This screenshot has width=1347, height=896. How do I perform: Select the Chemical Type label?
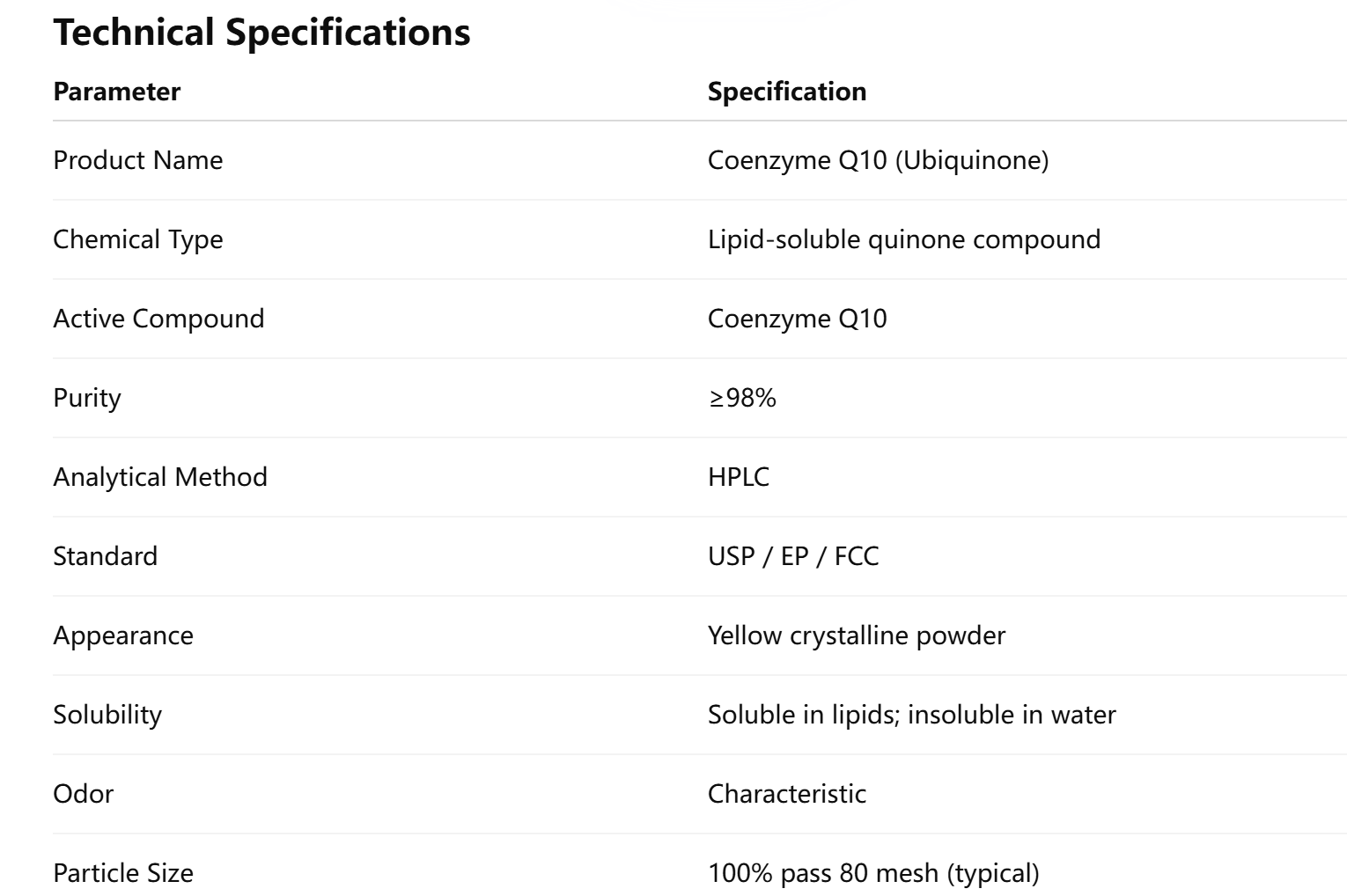click(137, 239)
